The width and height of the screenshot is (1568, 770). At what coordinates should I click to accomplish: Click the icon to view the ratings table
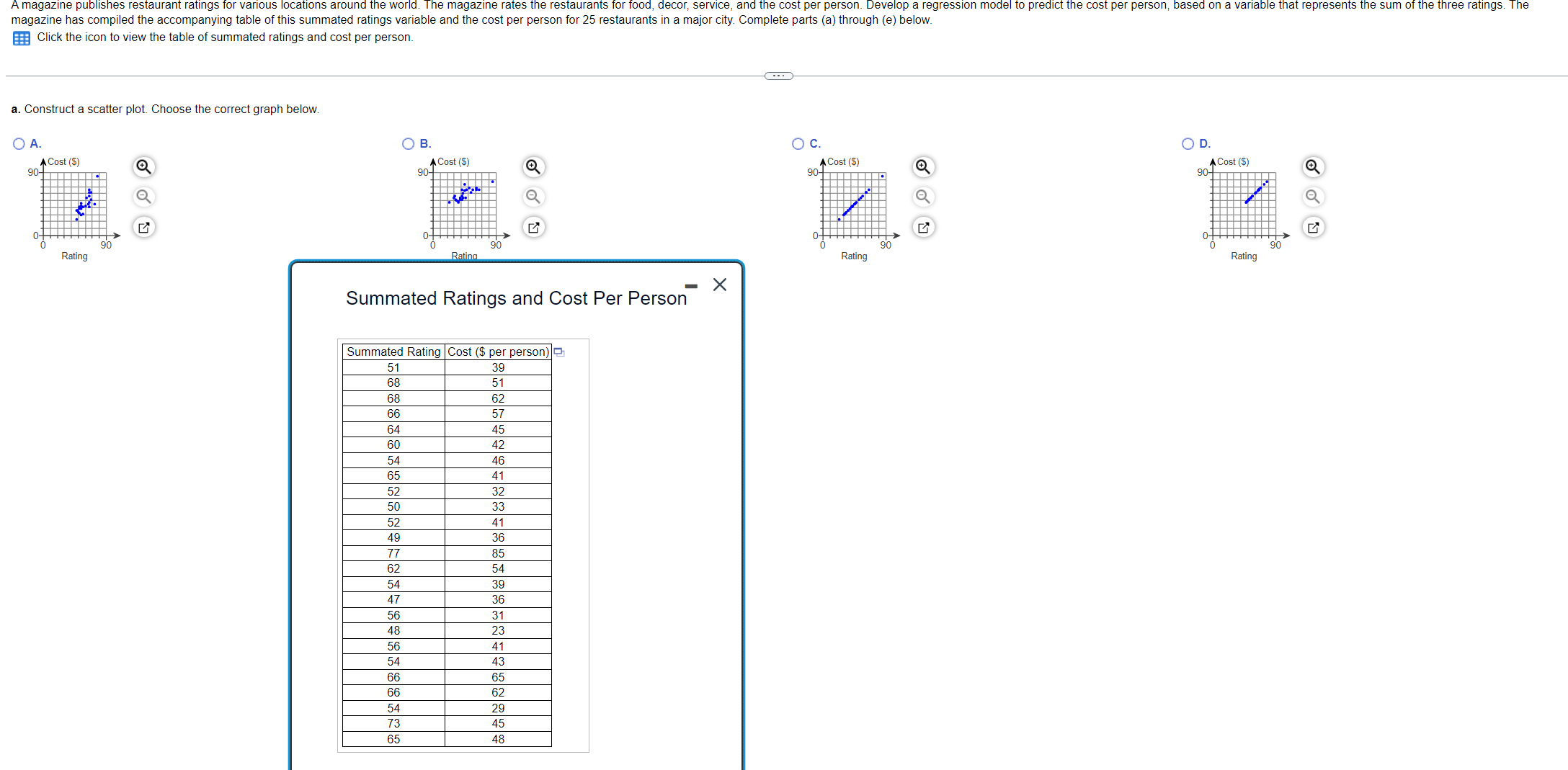(x=20, y=37)
